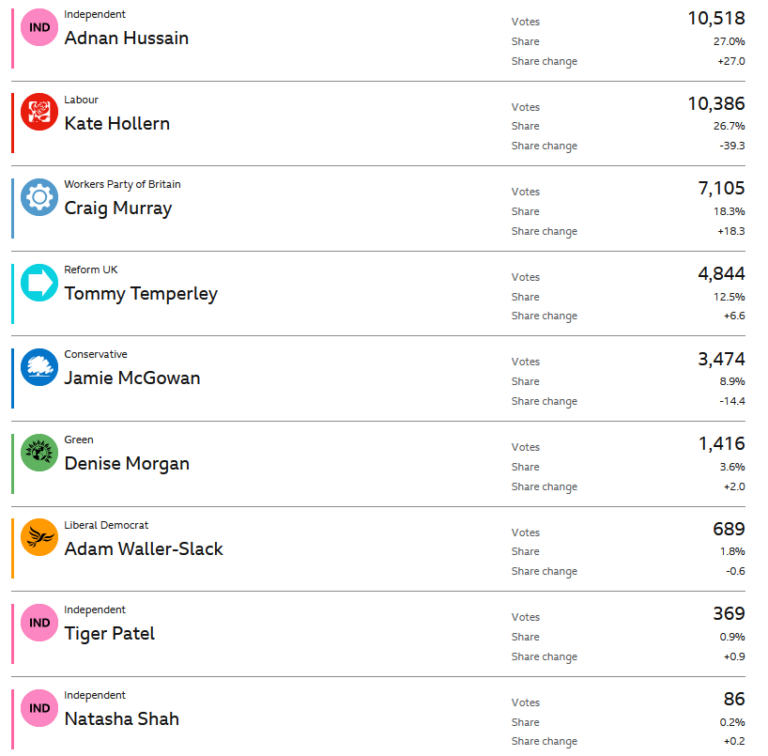Click the Workers Party of Britain gear icon
The image size is (768, 756).
pos(39,197)
